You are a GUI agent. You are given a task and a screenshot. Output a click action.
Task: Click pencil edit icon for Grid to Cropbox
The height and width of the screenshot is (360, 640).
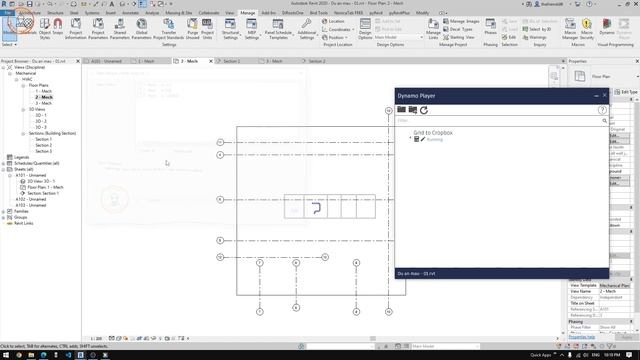pos(423,139)
